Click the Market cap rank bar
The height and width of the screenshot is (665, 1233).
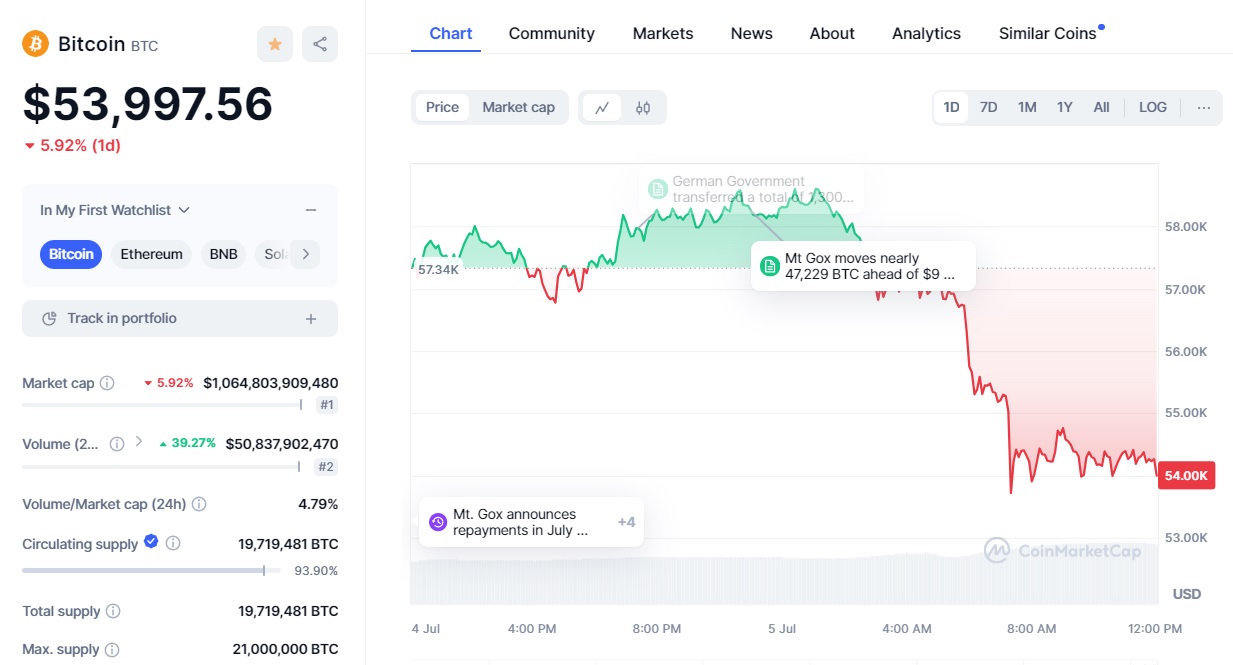click(162, 405)
